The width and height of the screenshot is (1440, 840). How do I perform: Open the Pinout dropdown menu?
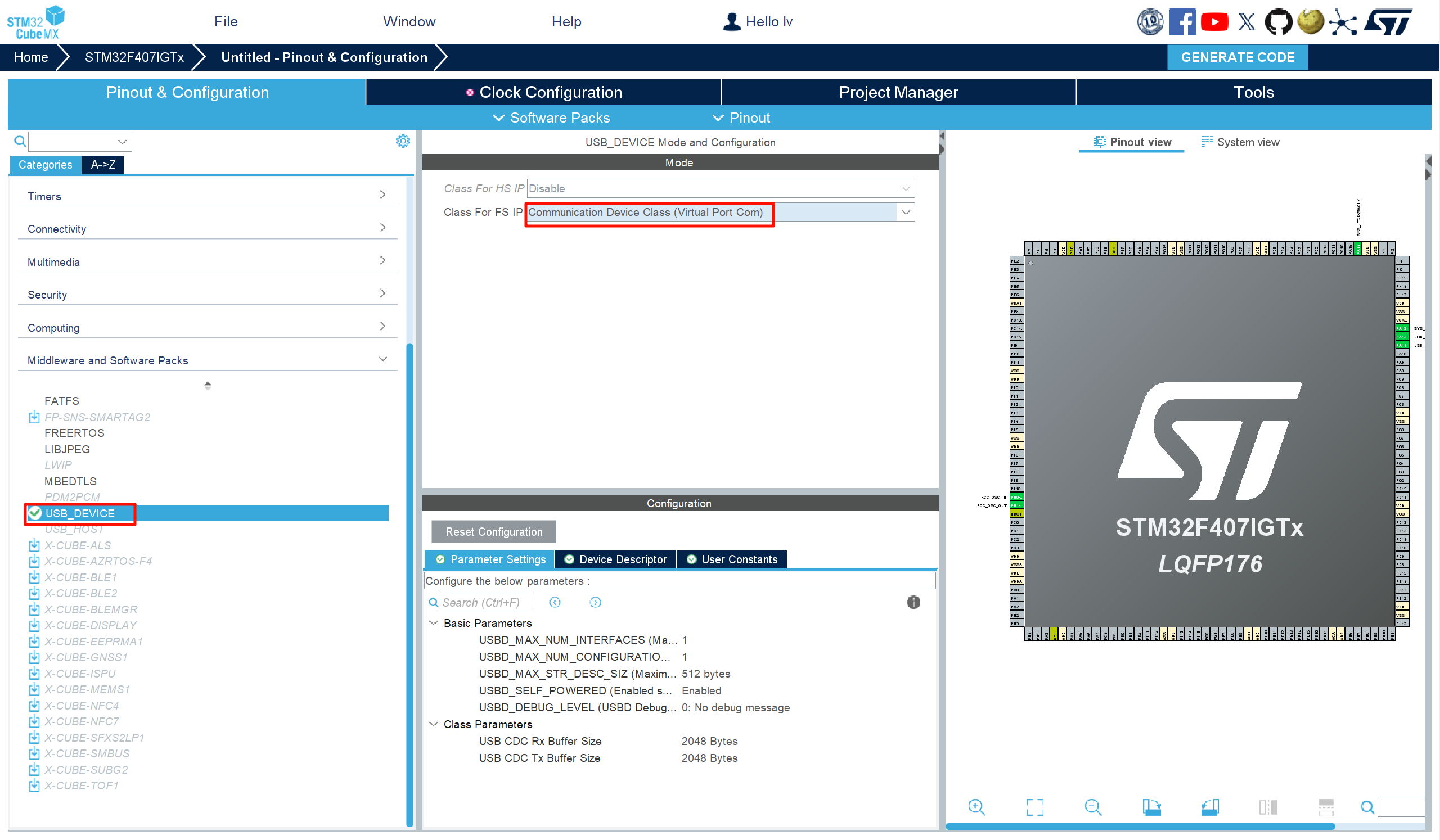[x=741, y=118]
